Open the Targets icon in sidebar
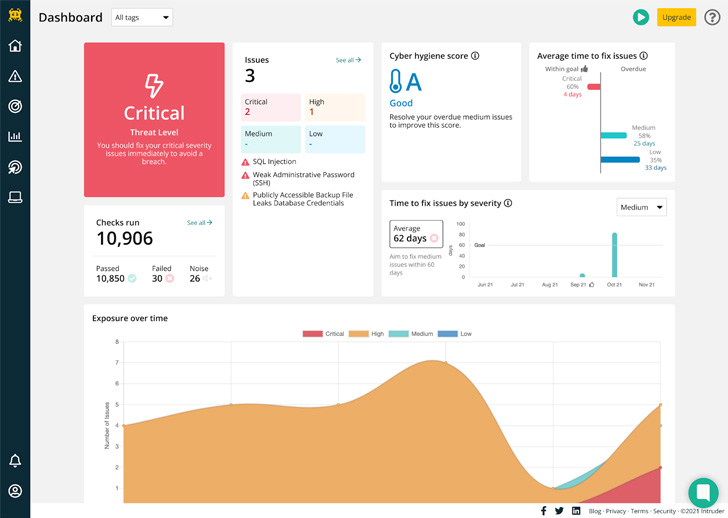728x518 pixels. (15, 106)
